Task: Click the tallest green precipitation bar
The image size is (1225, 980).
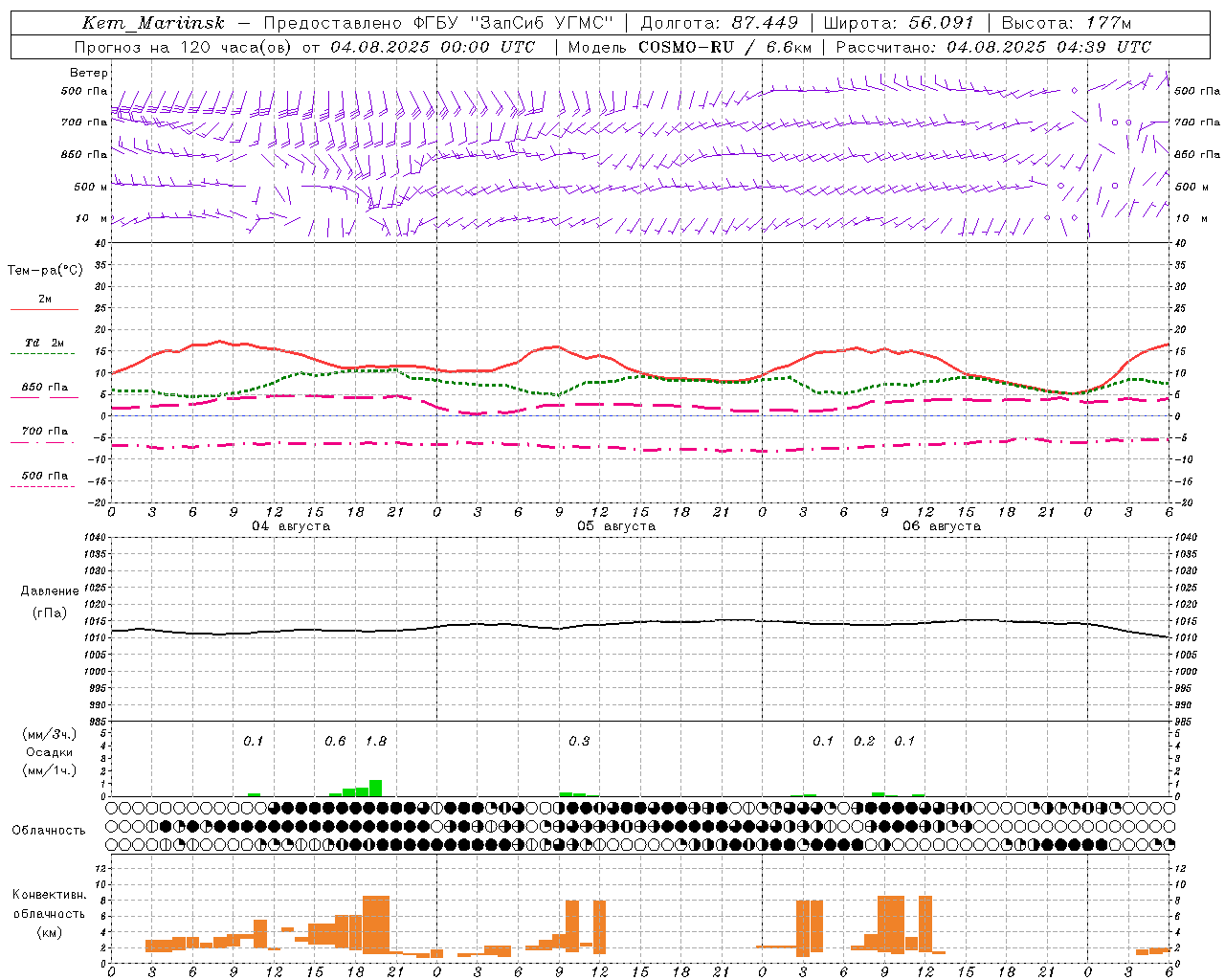Action: (x=376, y=789)
